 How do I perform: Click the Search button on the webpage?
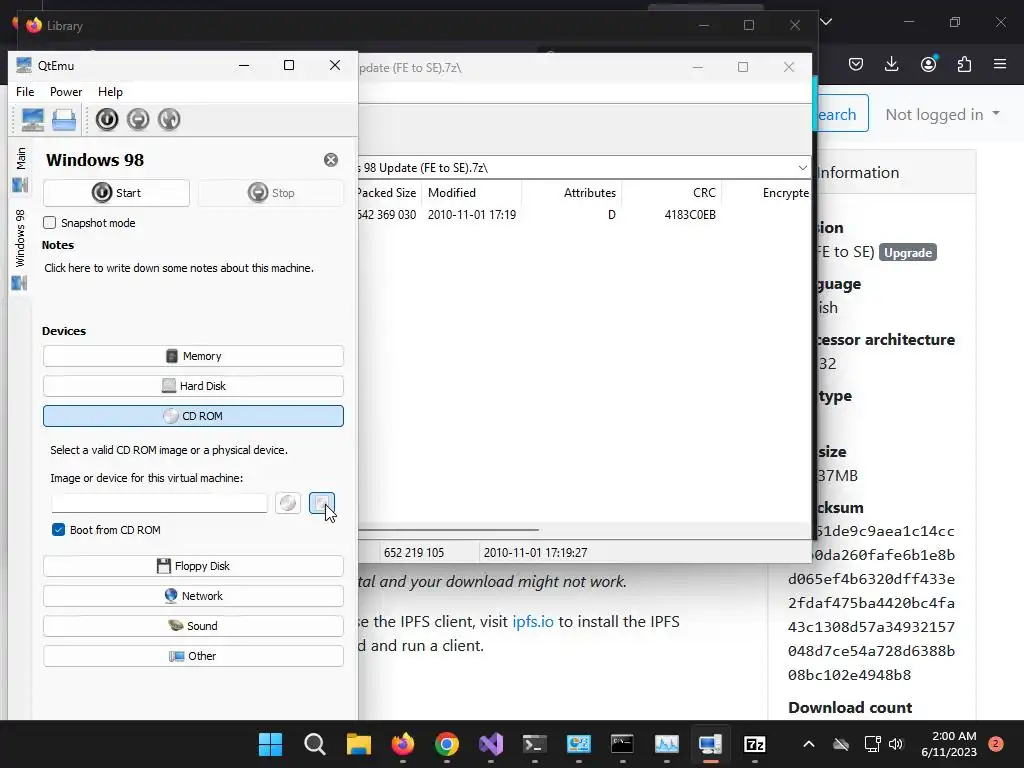click(x=840, y=114)
